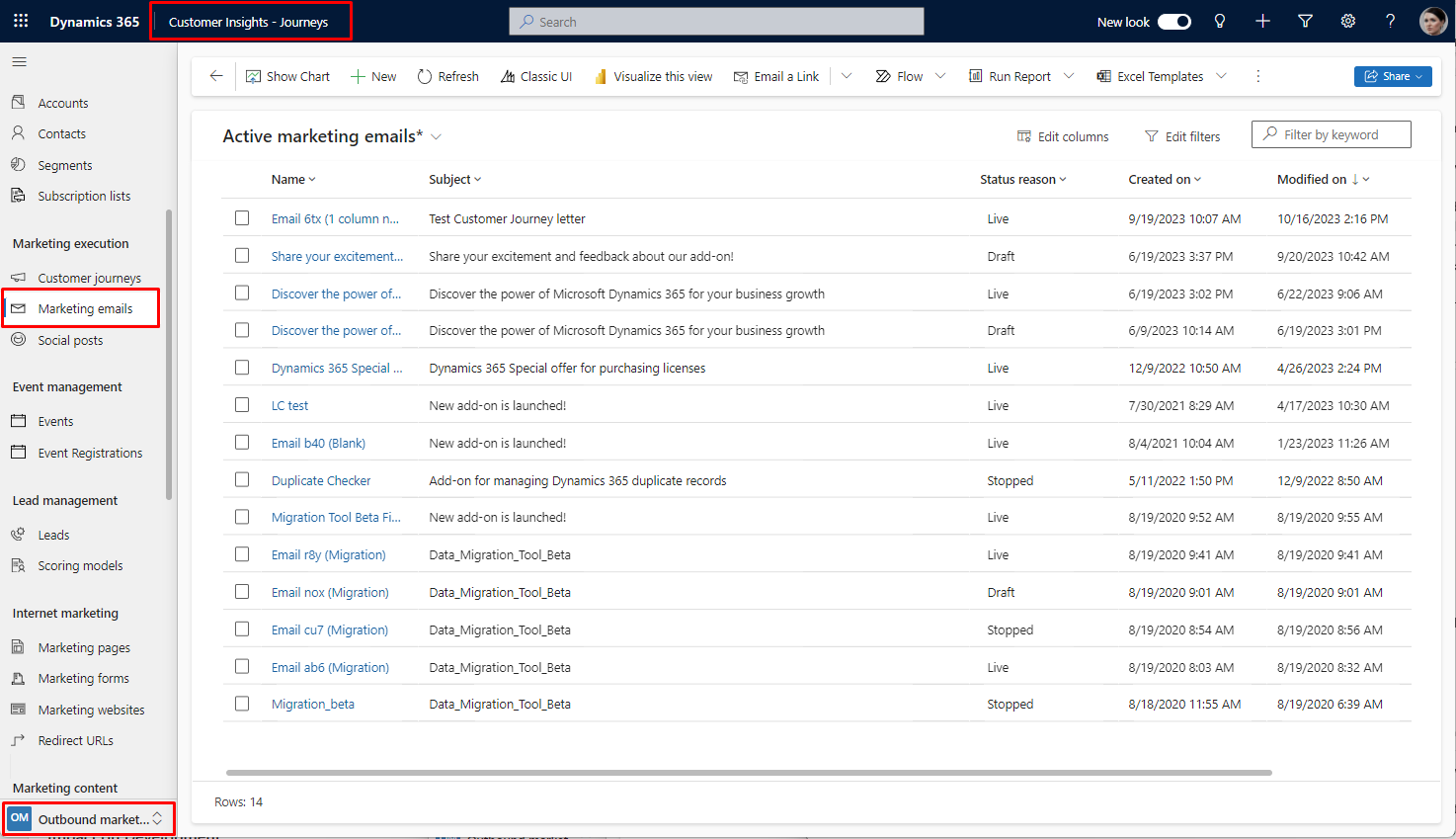Click the horizontal scrollbar under the grid
The height and width of the screenshot is (839, 1456).
click(x=749, y=772)
